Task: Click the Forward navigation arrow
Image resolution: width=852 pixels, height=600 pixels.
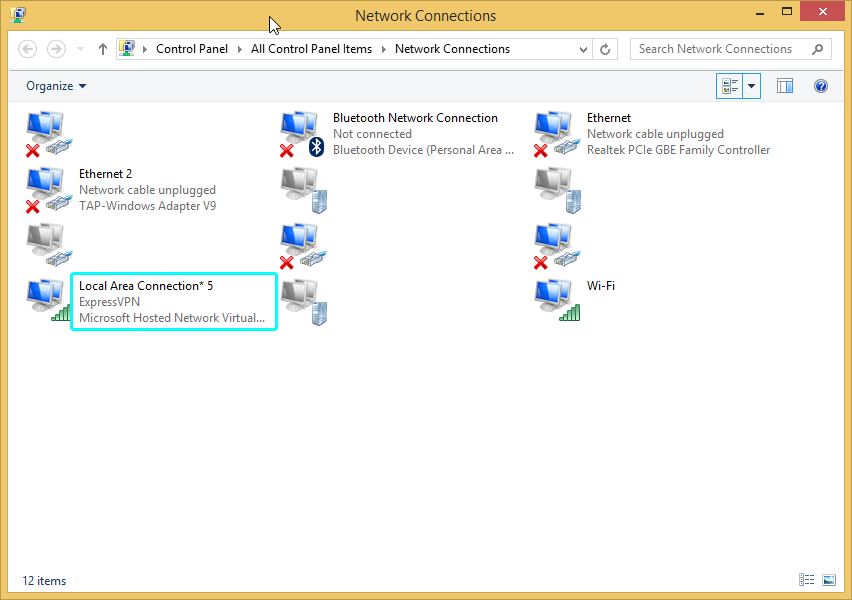Action: (x=56, y=49)
